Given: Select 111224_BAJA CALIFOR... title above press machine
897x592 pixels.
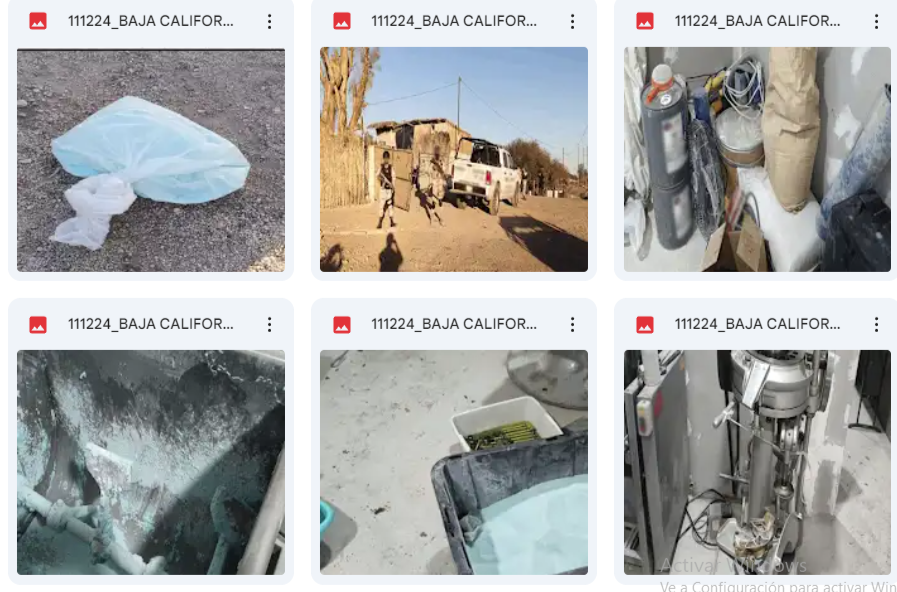Looking at the screenshot, I should 757,324.
